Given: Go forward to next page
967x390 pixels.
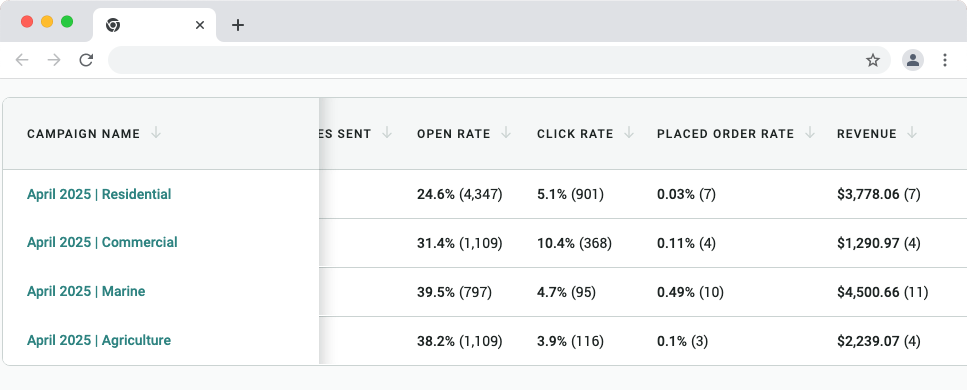Looking at the screenshot, I should pos(54,60).
